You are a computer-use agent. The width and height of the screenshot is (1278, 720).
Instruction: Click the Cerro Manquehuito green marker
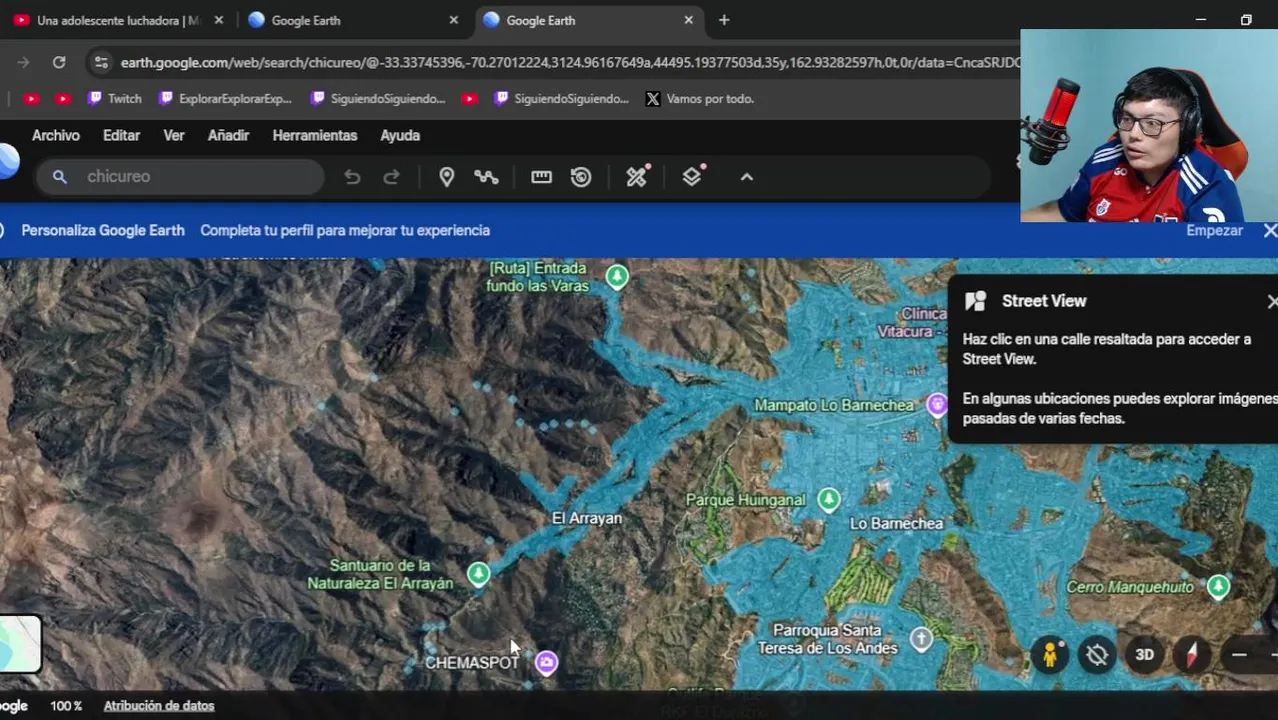point(1218,586)
